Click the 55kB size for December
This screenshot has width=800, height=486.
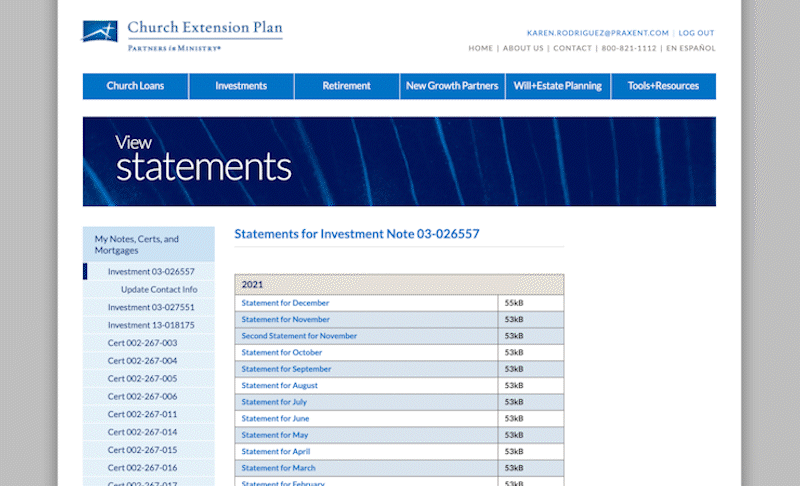coord(514,303)
